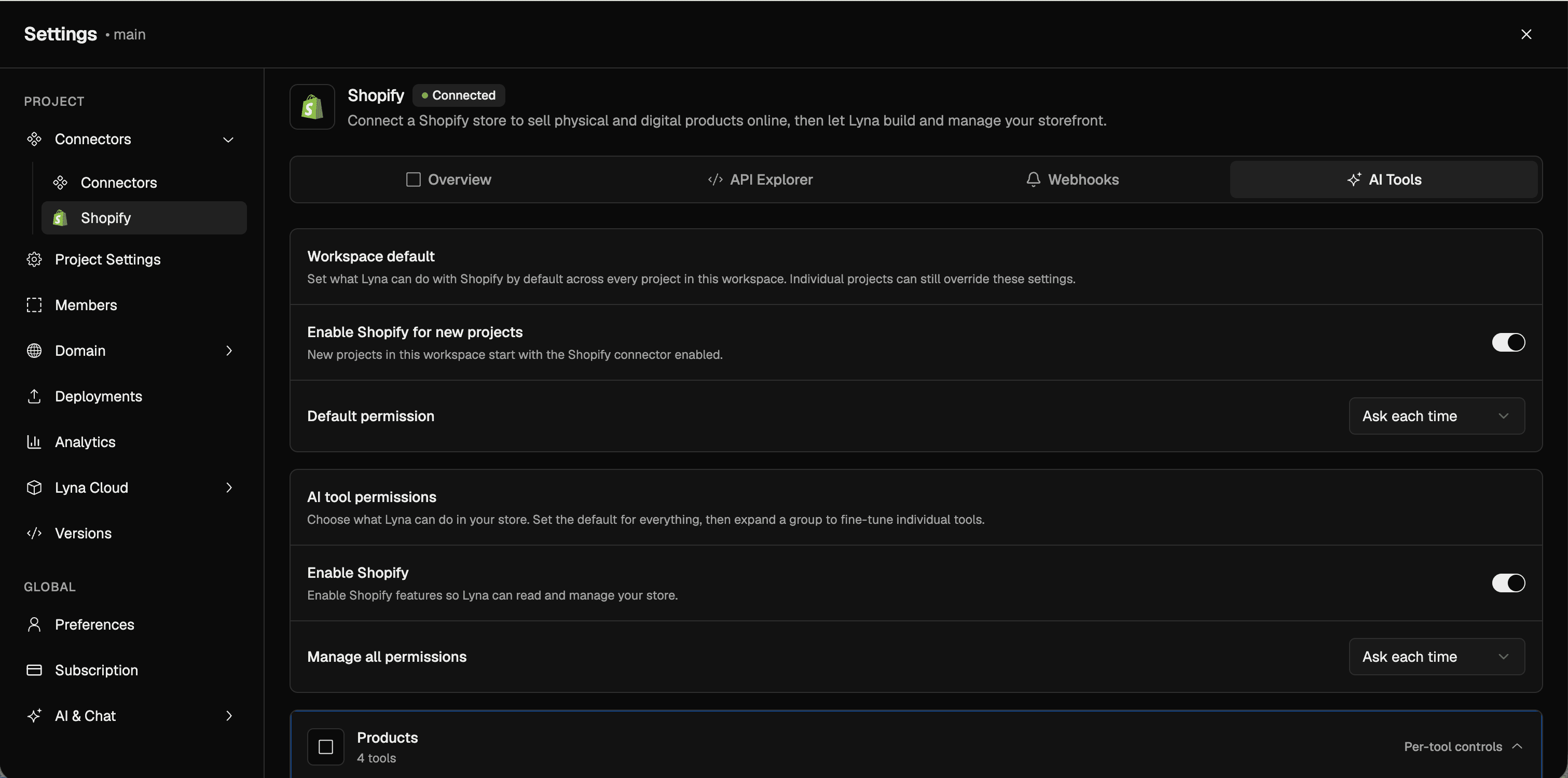This screenshot has width=1568, height=778.
Task: Click the Webhooks bell icon
Action: click(1033, 179)
